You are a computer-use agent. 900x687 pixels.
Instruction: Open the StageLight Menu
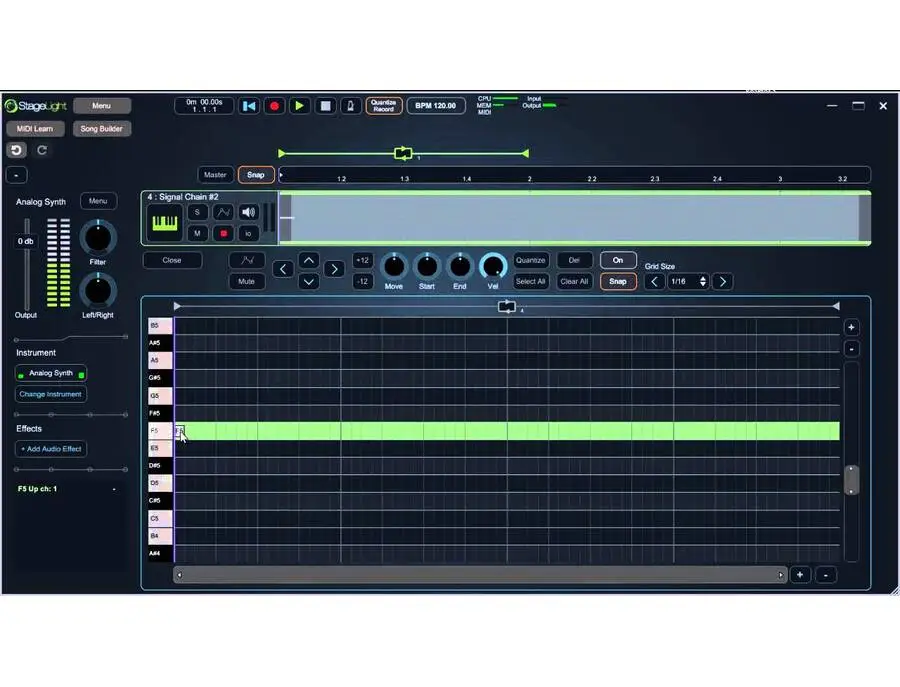coord(101,105)
